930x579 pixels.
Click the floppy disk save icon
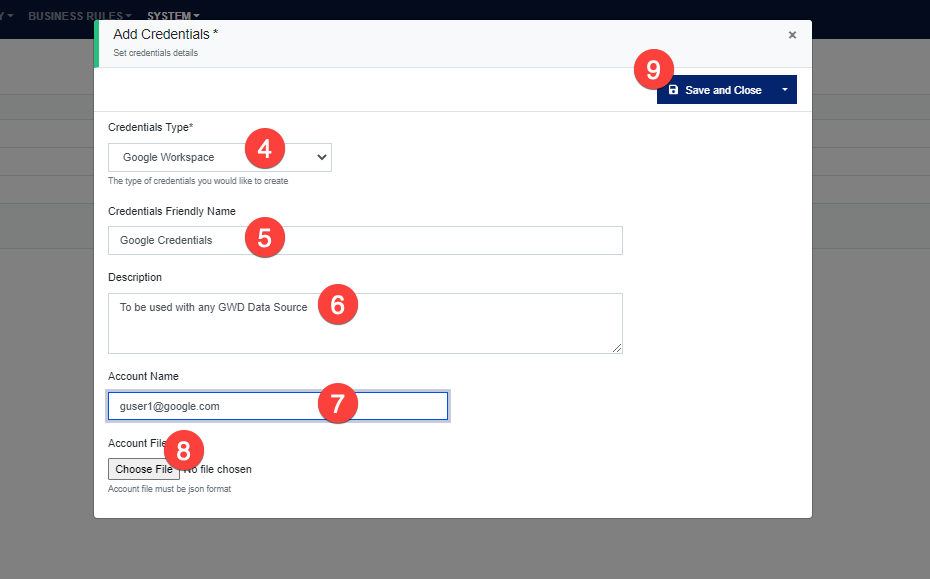673,90
